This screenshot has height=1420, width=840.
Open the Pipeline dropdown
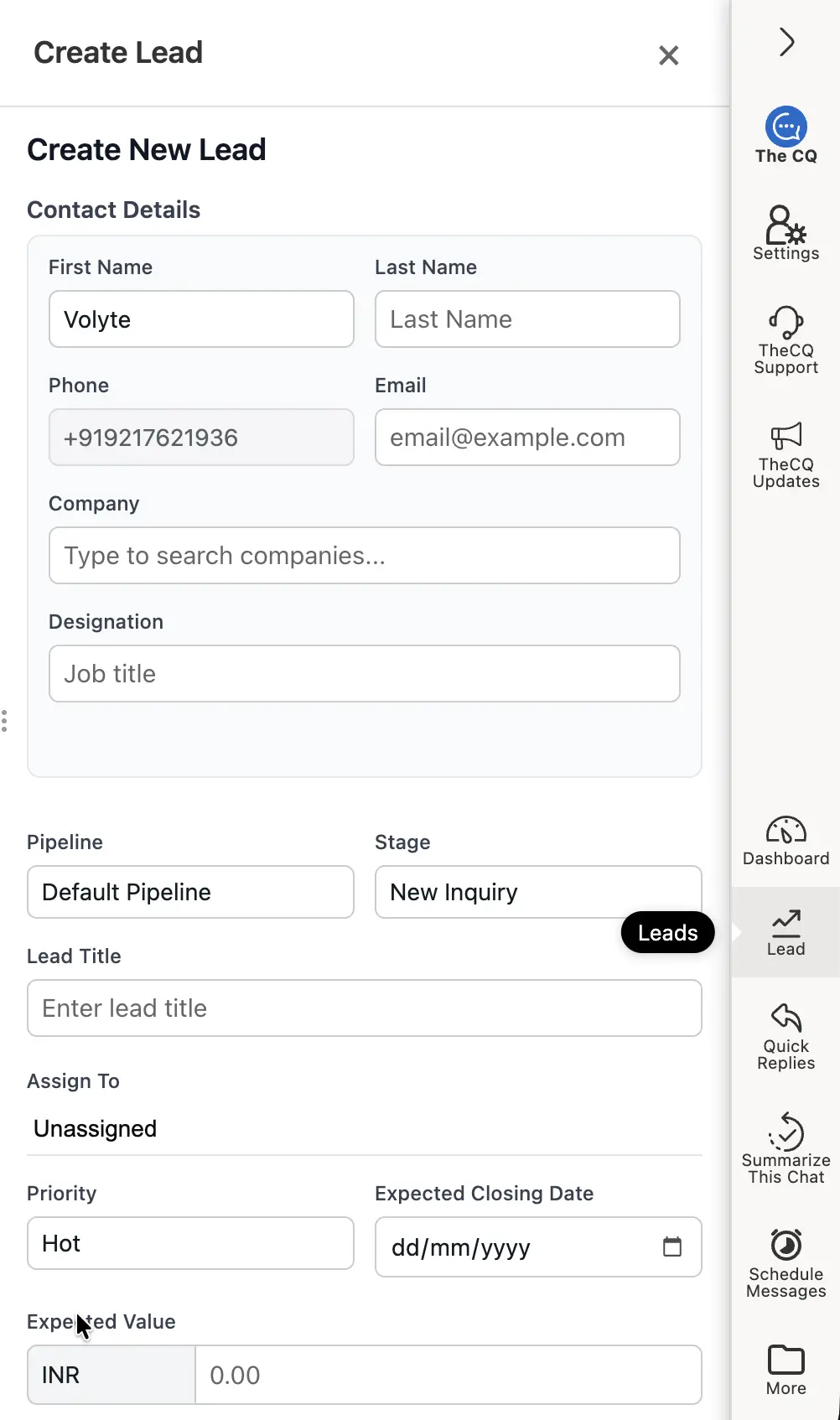[190, 892]
